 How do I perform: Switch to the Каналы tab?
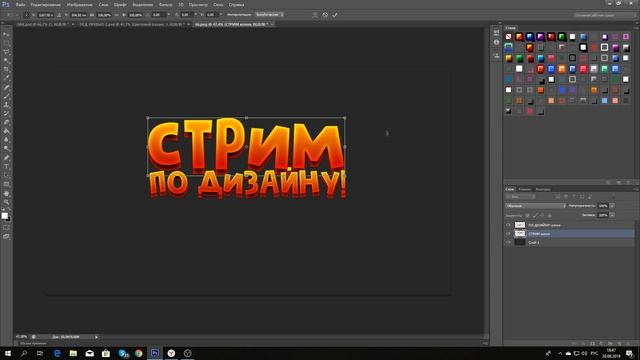[x=524, y=189]
